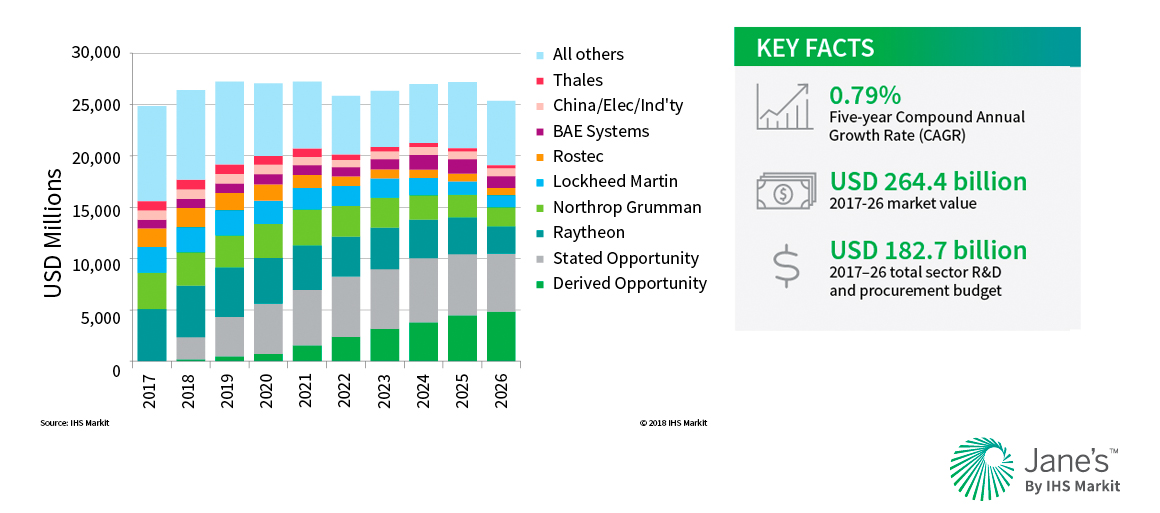Click the '© 2018 IHS Markit' copyright text
This screenshot has height=513, width=1160.
pos(673,423)
